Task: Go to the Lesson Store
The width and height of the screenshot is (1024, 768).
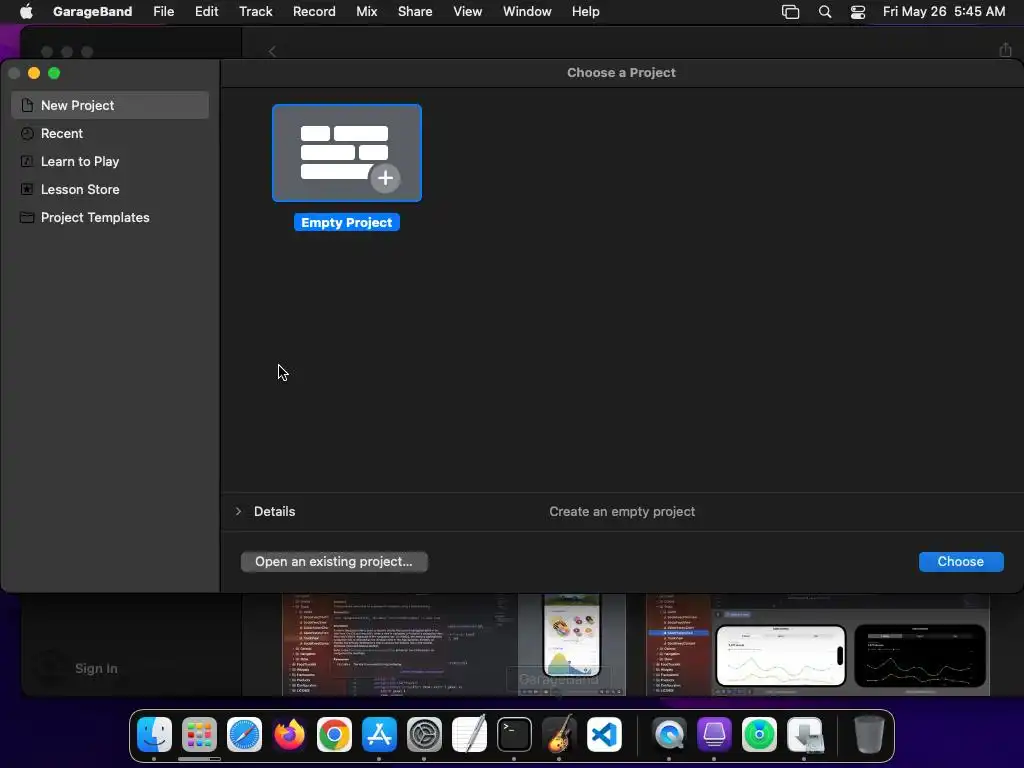Action: [110, 189]
